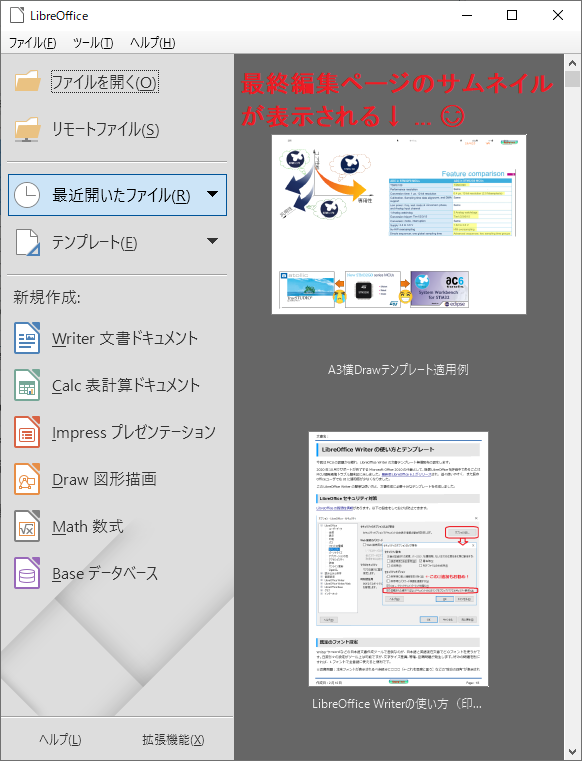Open the LibreOffice Writer document thumbnail
Viewport: 582px width, 761px height.
399,559
